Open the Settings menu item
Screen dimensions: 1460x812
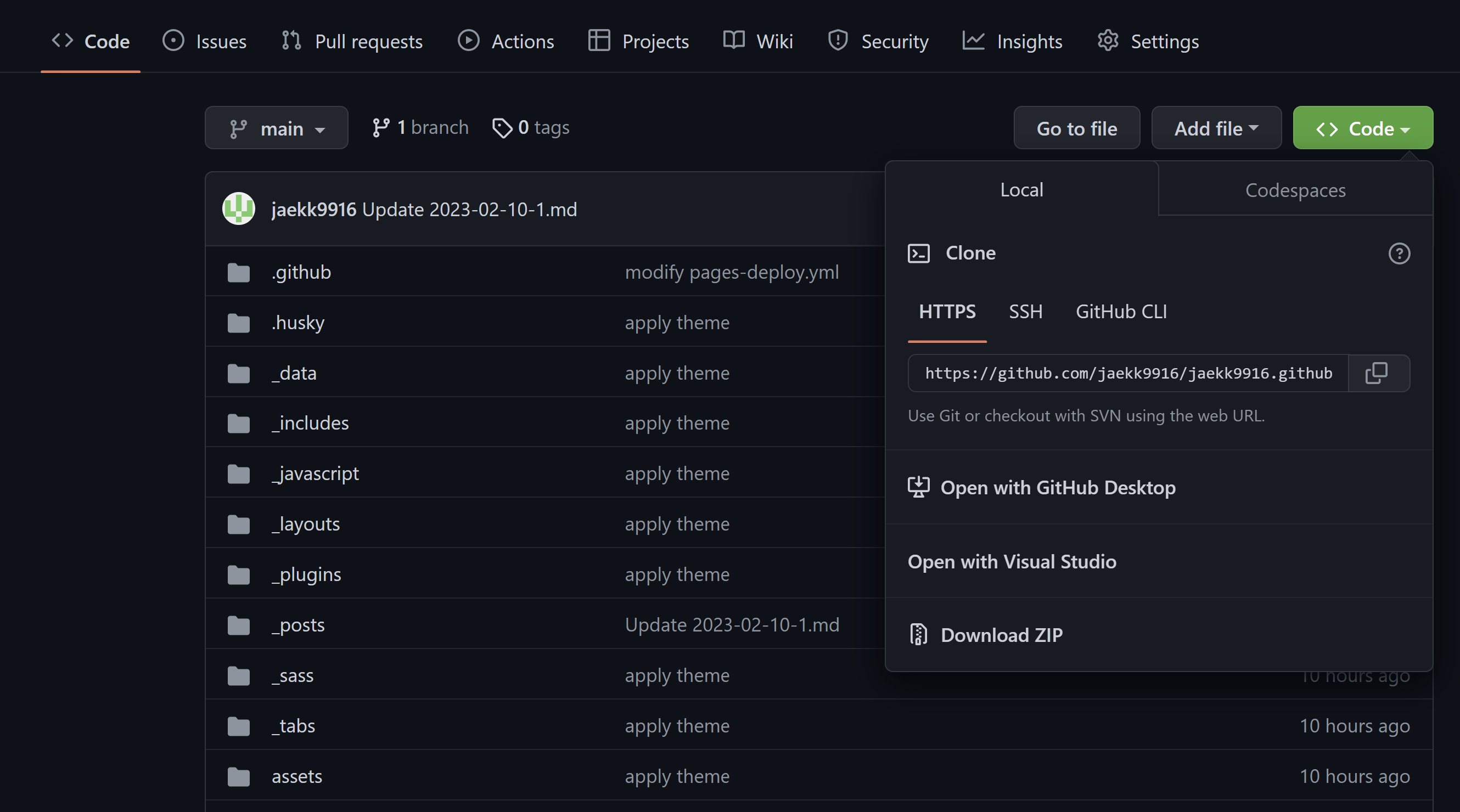[1147, 40]
